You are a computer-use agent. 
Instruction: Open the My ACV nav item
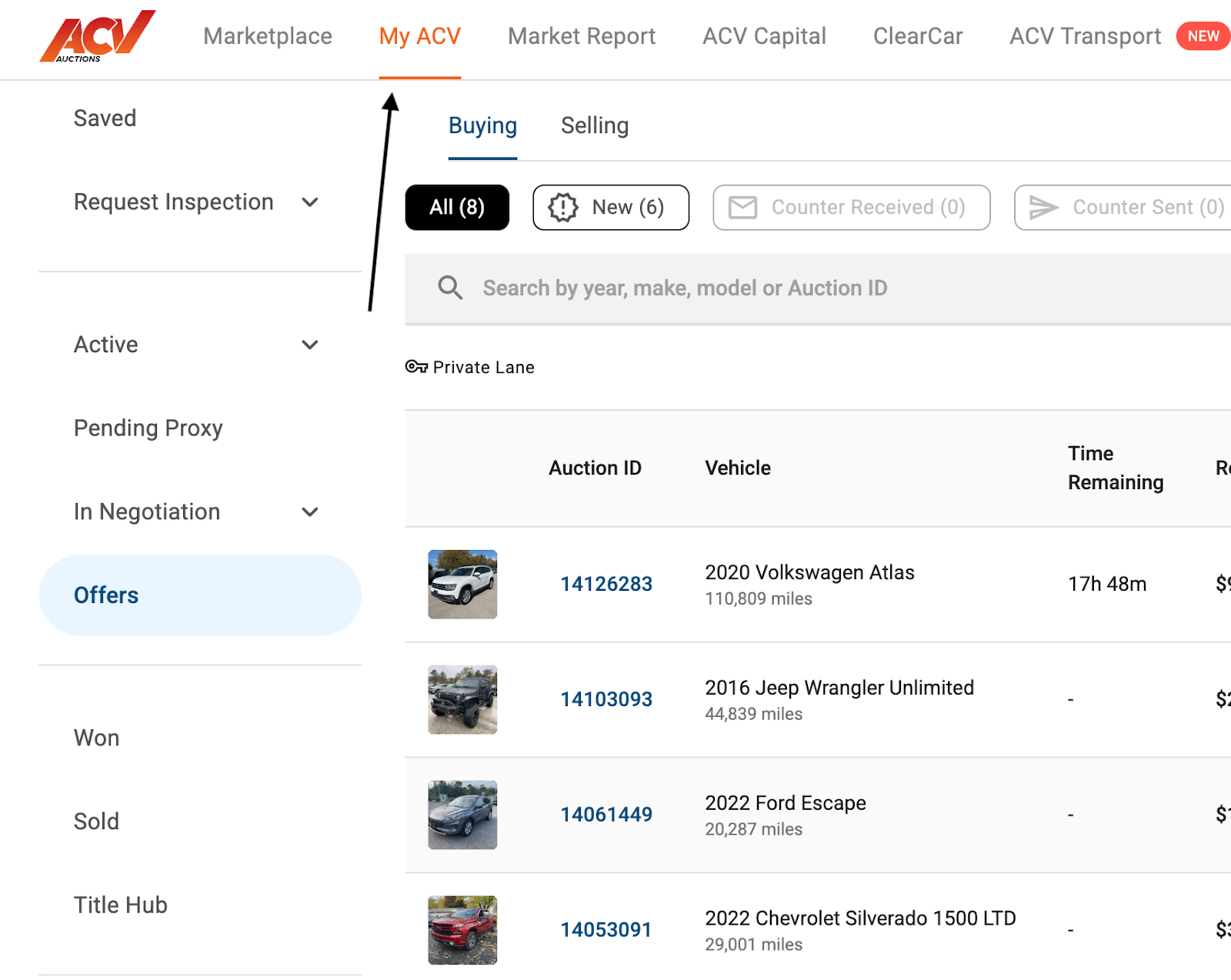tap(420, 36)
